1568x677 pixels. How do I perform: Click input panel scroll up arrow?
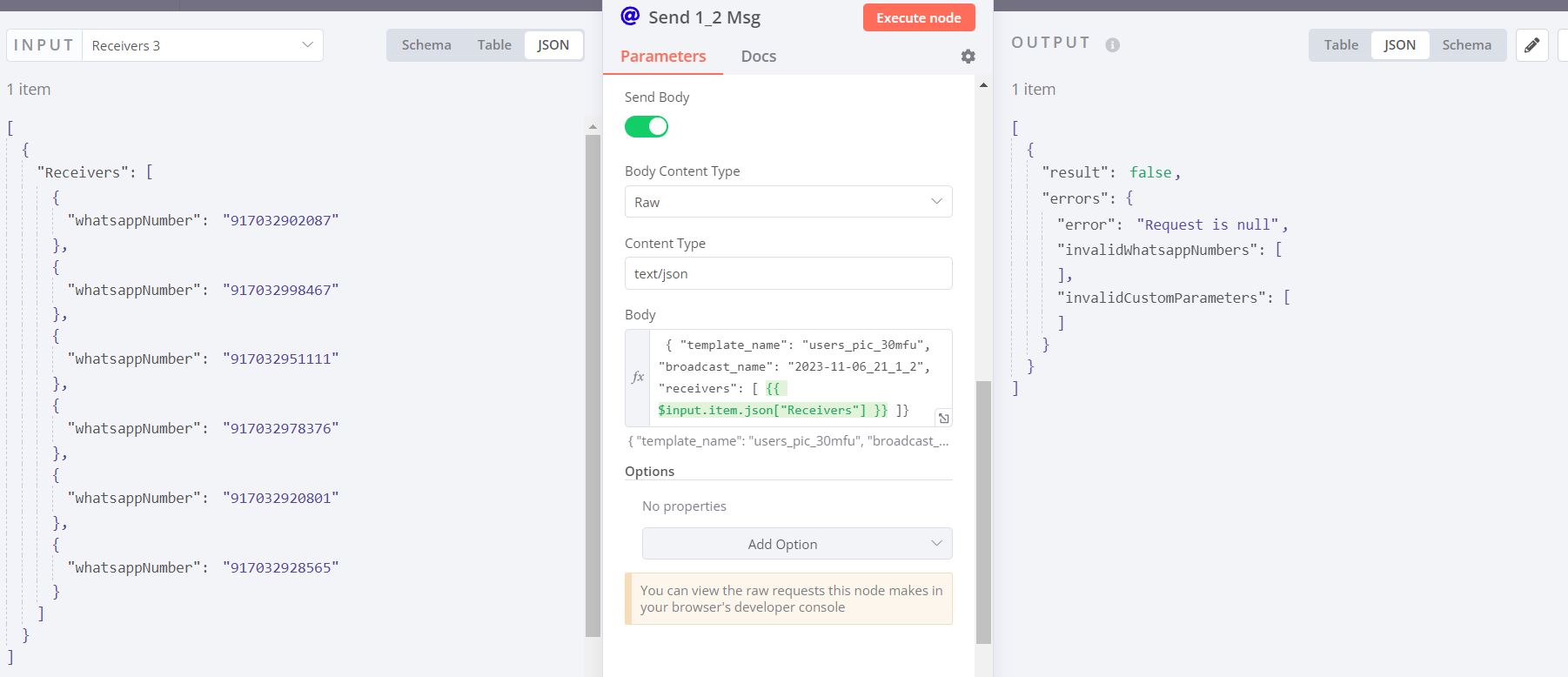pyautogui.click(x=593, y=127)
